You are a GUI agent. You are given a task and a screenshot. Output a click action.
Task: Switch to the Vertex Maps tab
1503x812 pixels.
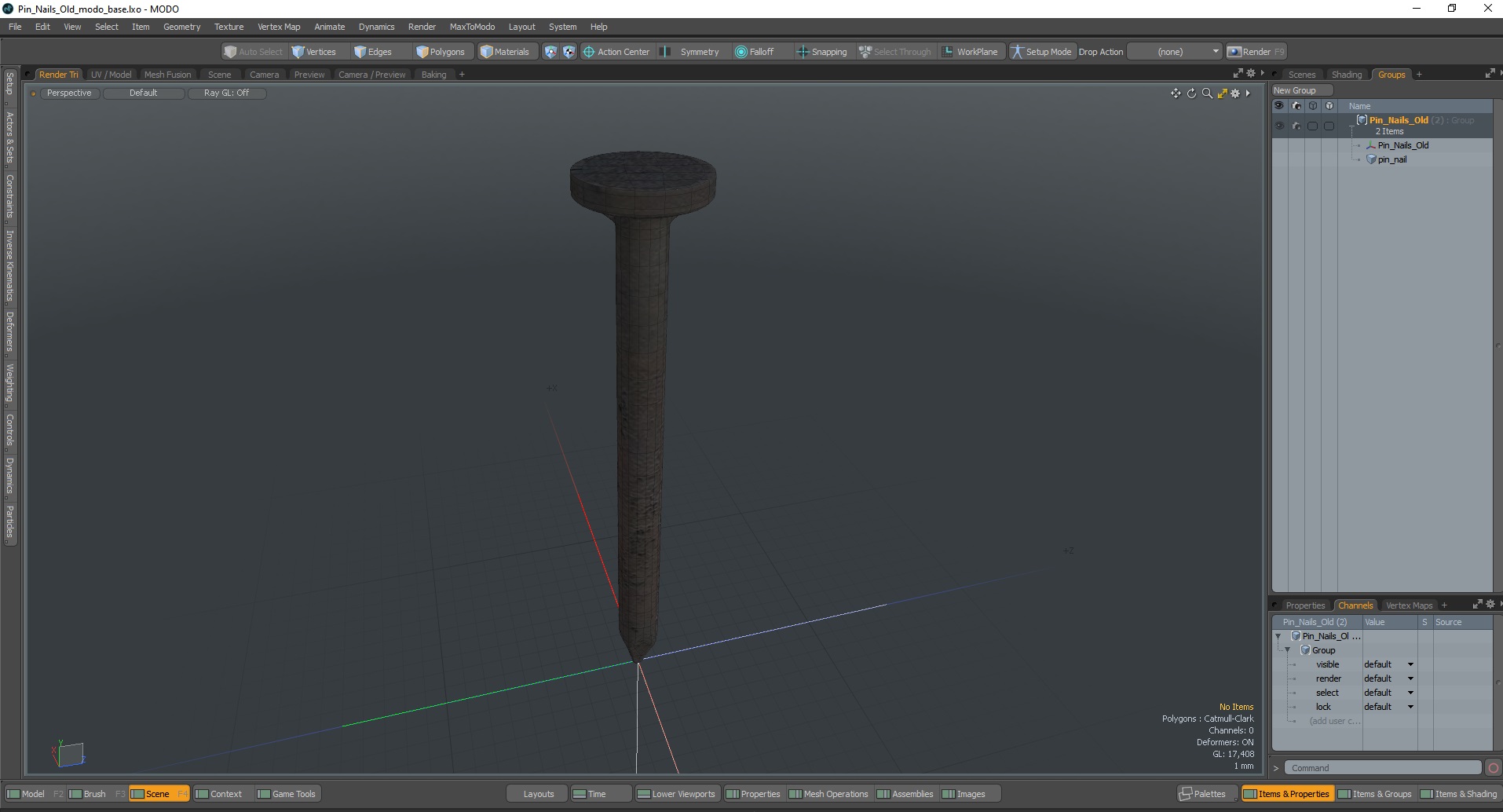click(x=1409, y=605)
